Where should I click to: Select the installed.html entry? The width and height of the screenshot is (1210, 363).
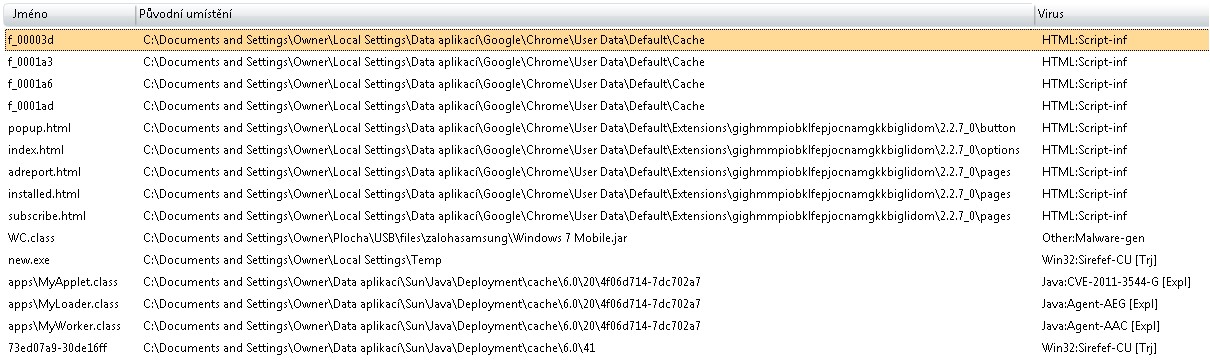[x=43, y=194]
